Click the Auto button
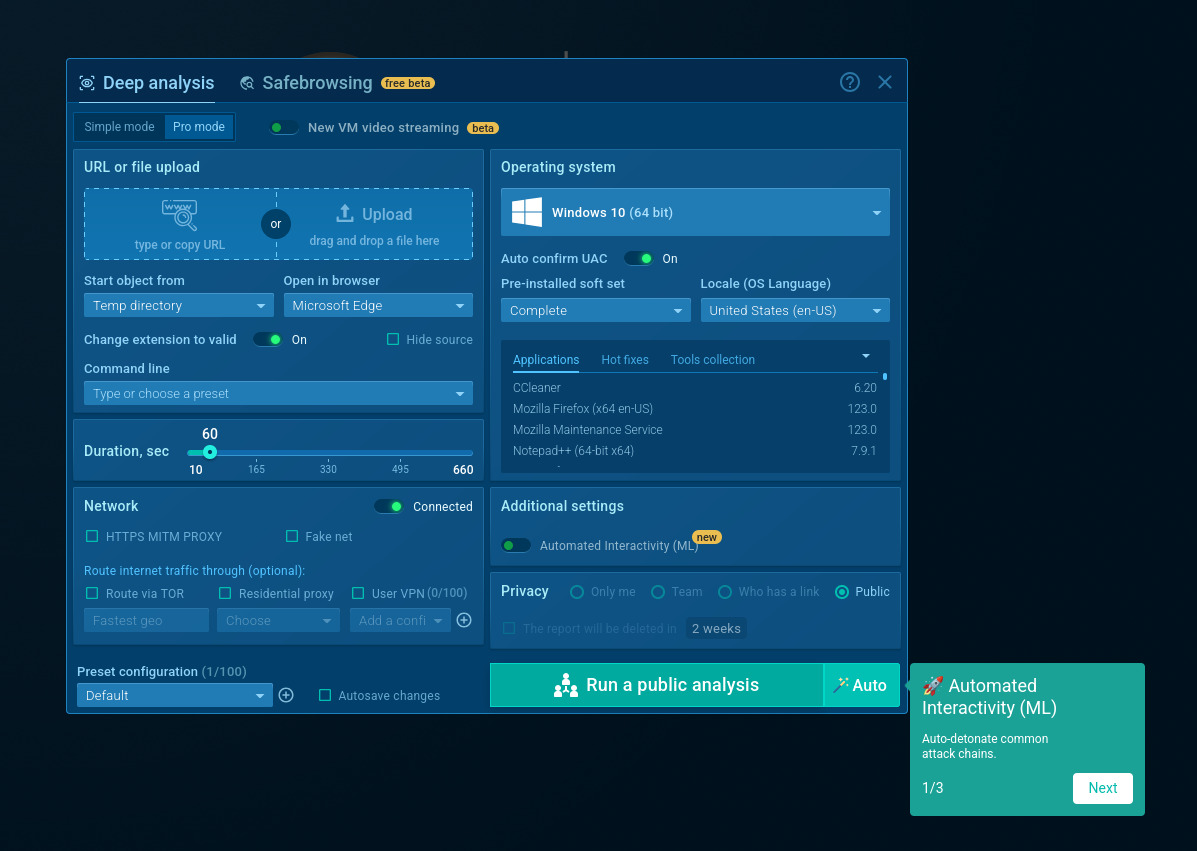 click(862, 685)
